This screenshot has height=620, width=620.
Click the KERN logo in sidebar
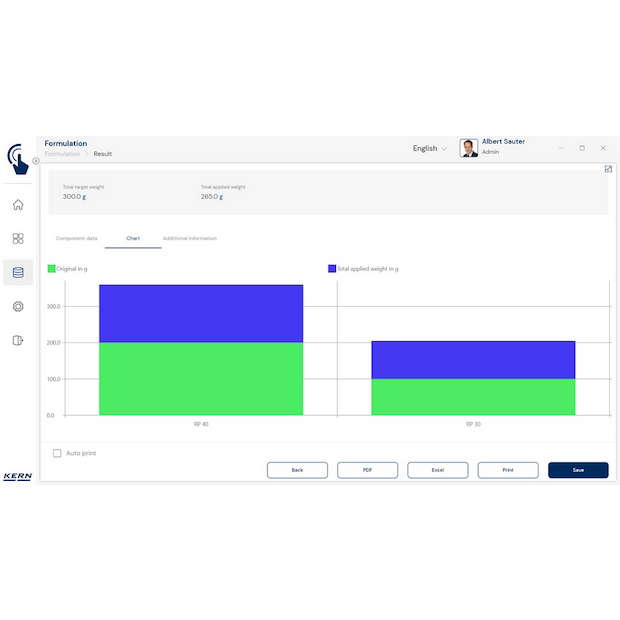[x=17, y=476]
